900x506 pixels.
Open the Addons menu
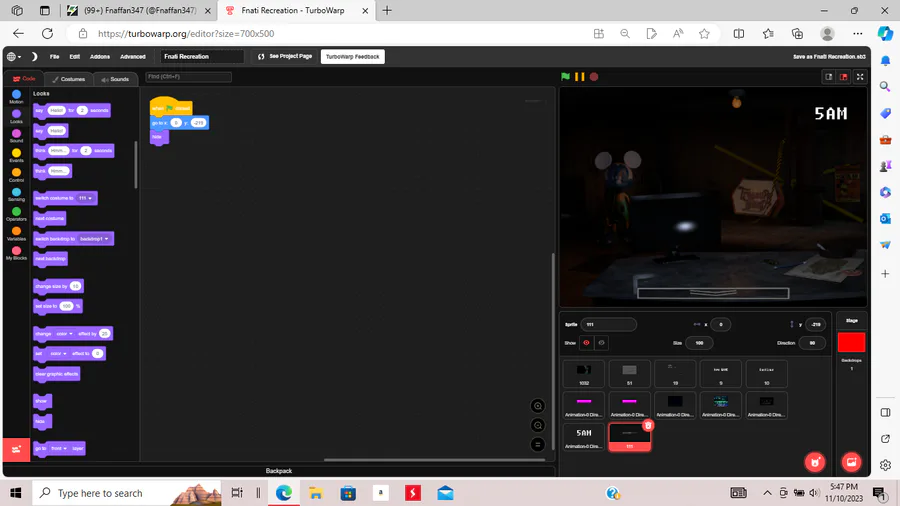point(100,56)
